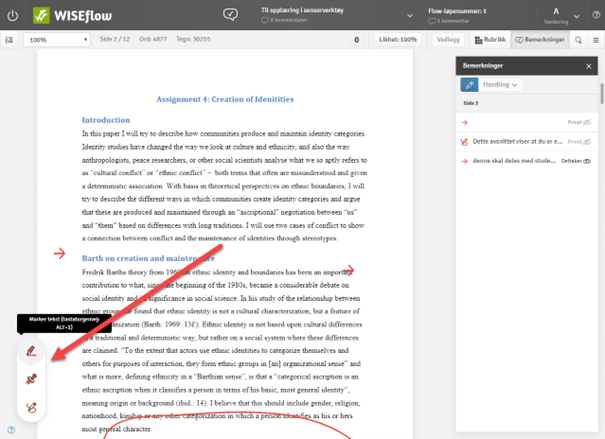Click the power/logout icon
This screenshot has height=439, width=605.
point(13,16)
